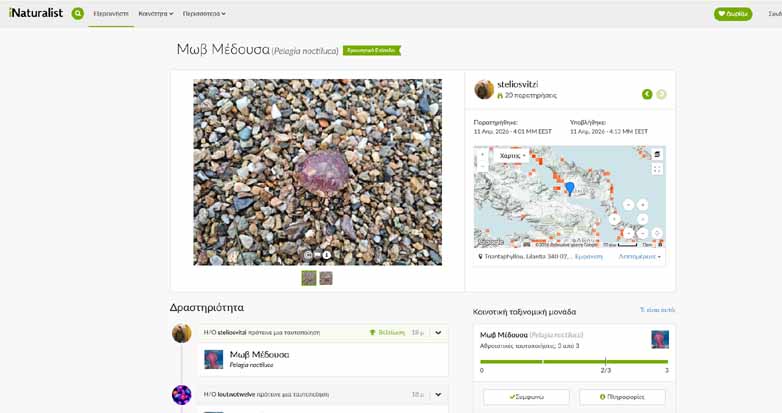Click the Πληροφορίες button

[622, 397]
